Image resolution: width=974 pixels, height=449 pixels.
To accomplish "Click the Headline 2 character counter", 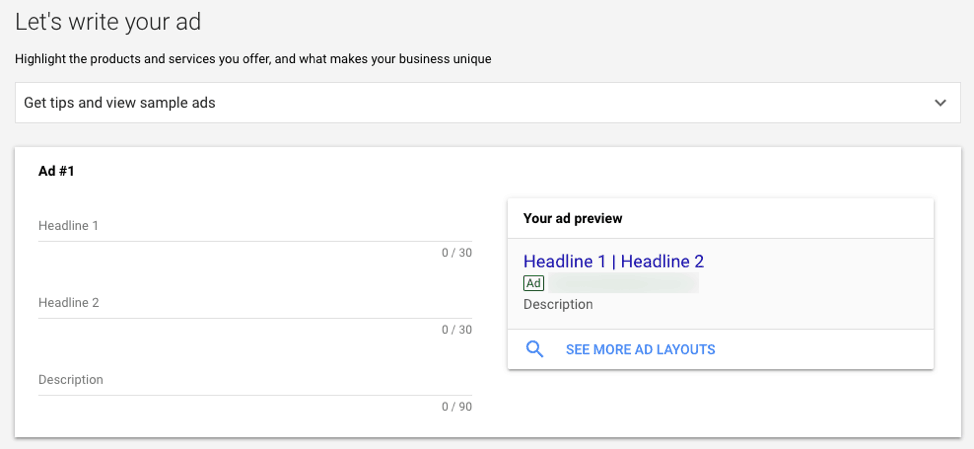I will 456,330.
